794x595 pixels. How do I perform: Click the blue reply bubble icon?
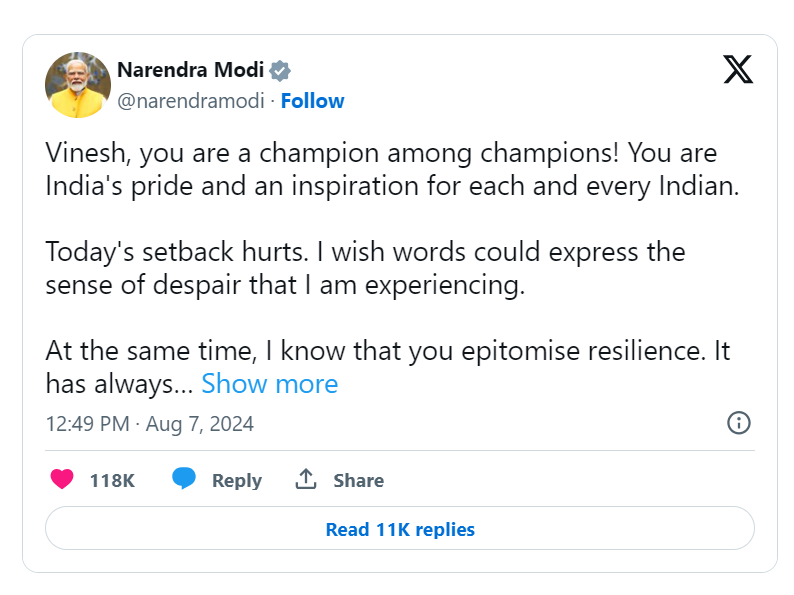pyautogui.click(x=183, y=480)
